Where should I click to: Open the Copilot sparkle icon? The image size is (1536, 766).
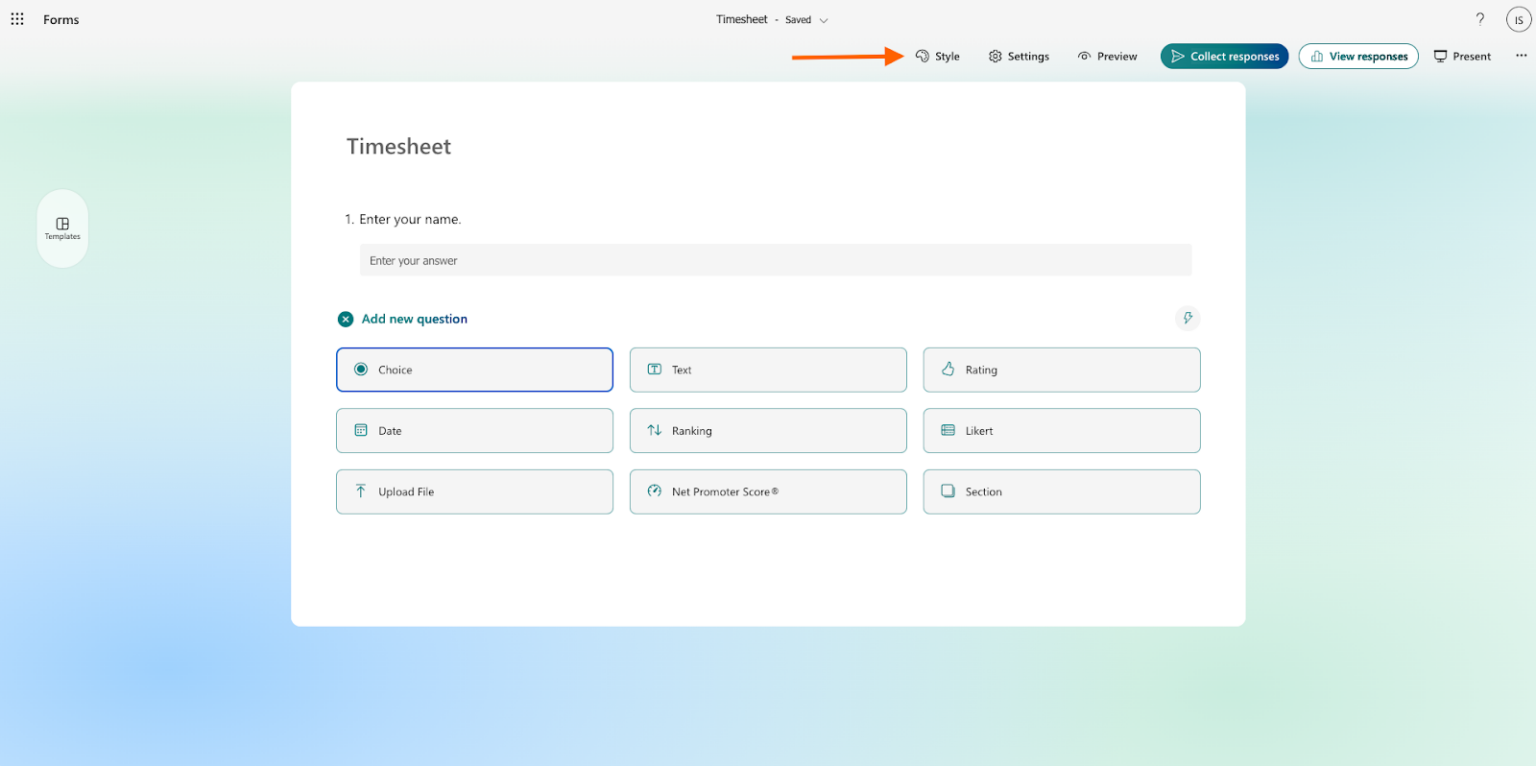tap(1187, 318)
